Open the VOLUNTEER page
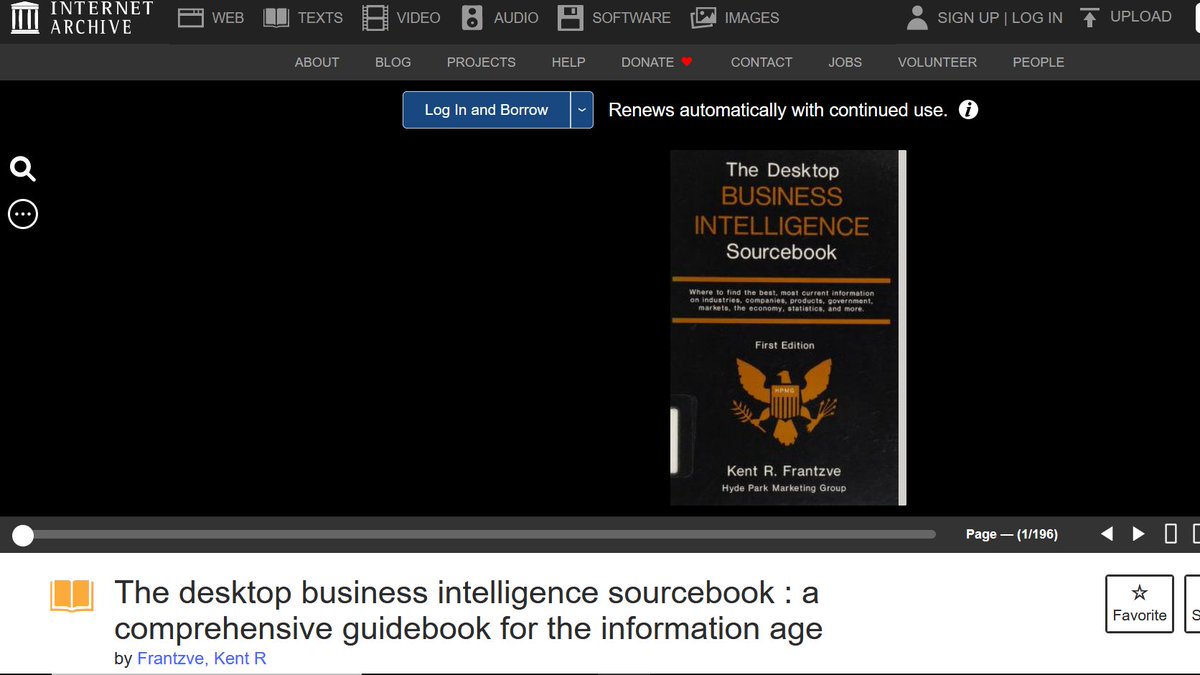This screenshot has height=675, width=1200. (x=937, y=62)
